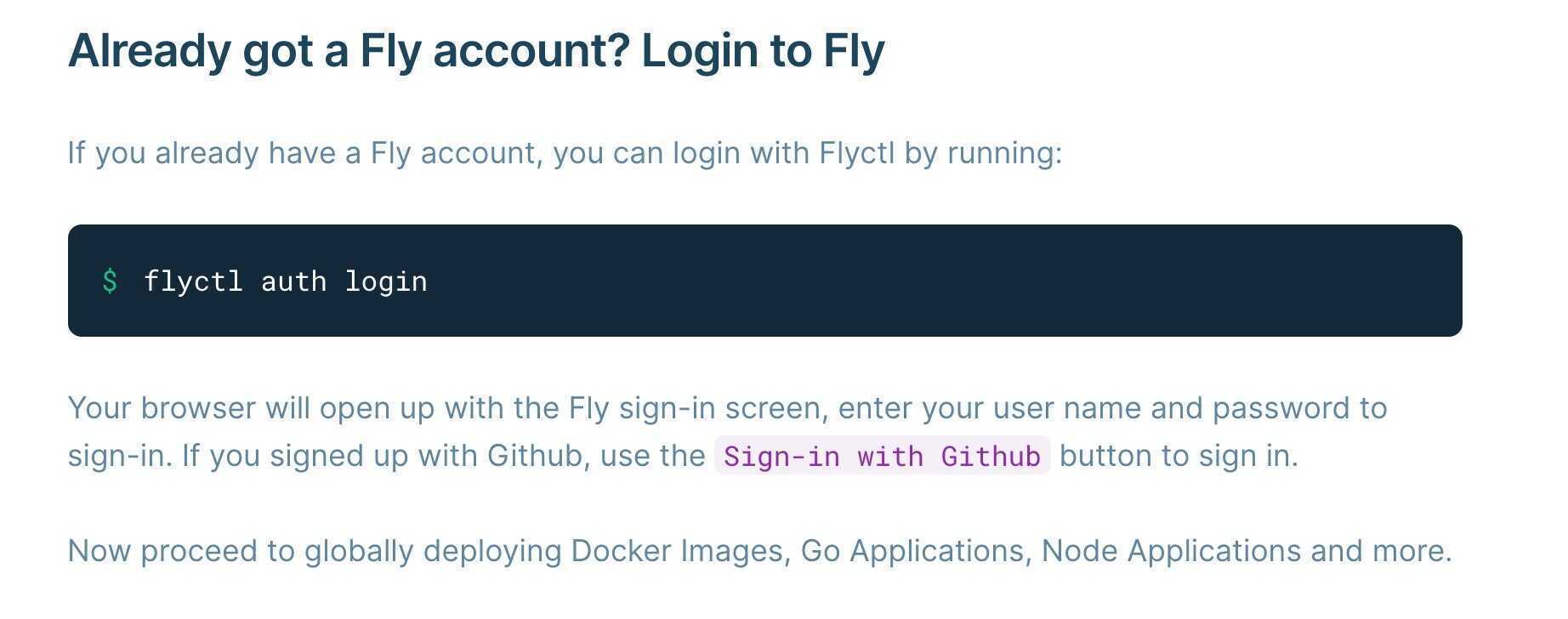
Task: Click the word "Flyctl" in the intro sentence
Action: click(856, 153)
